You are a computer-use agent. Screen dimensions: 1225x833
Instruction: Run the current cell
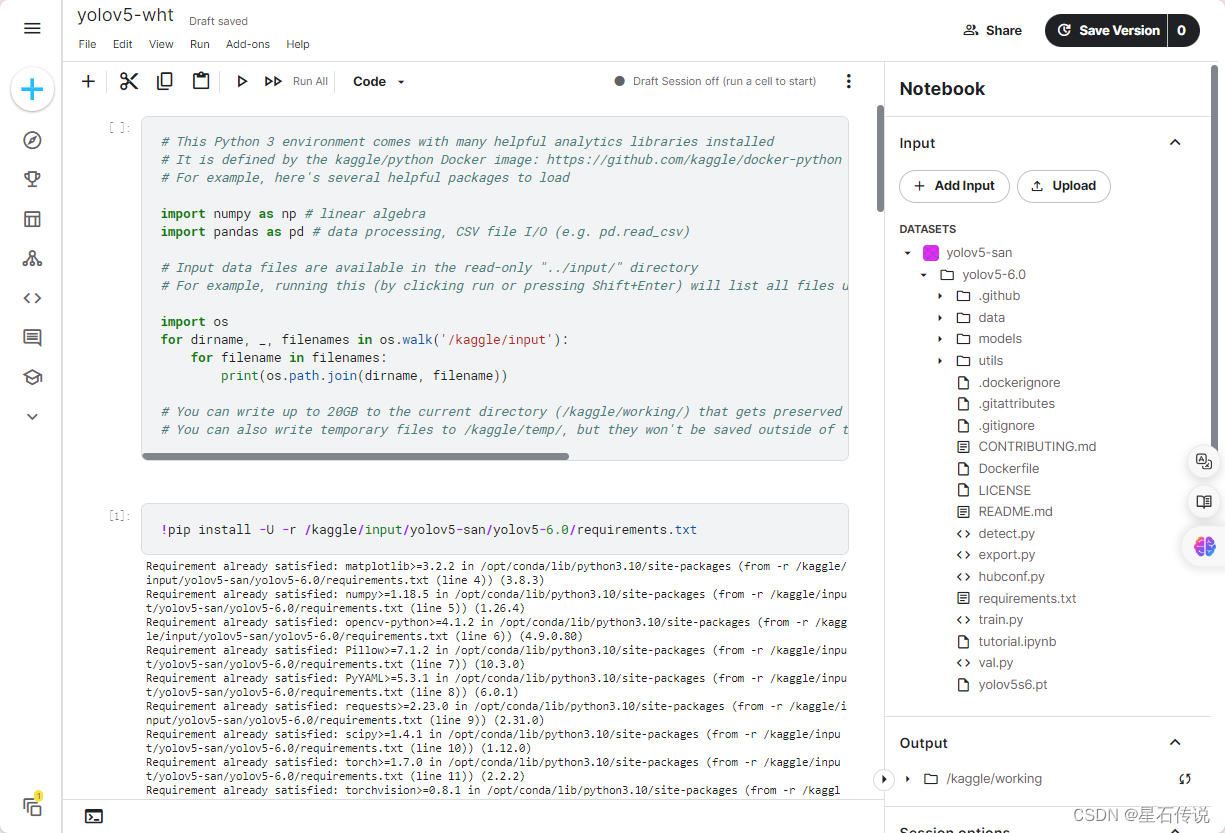[241, 81]
